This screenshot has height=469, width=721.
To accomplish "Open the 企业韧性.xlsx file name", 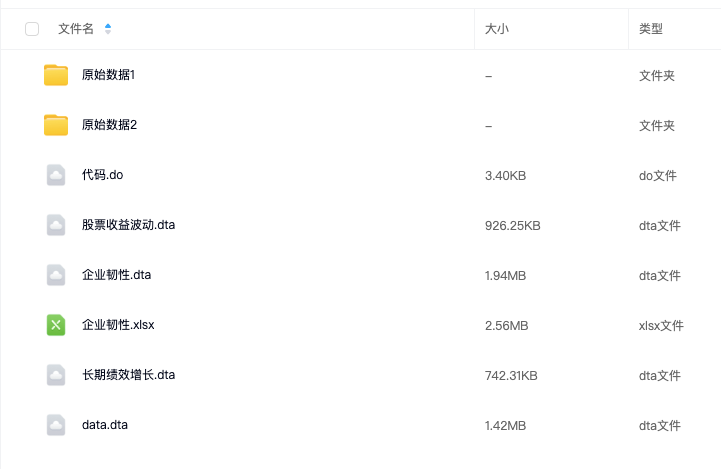I will click(x=118, y=325).
